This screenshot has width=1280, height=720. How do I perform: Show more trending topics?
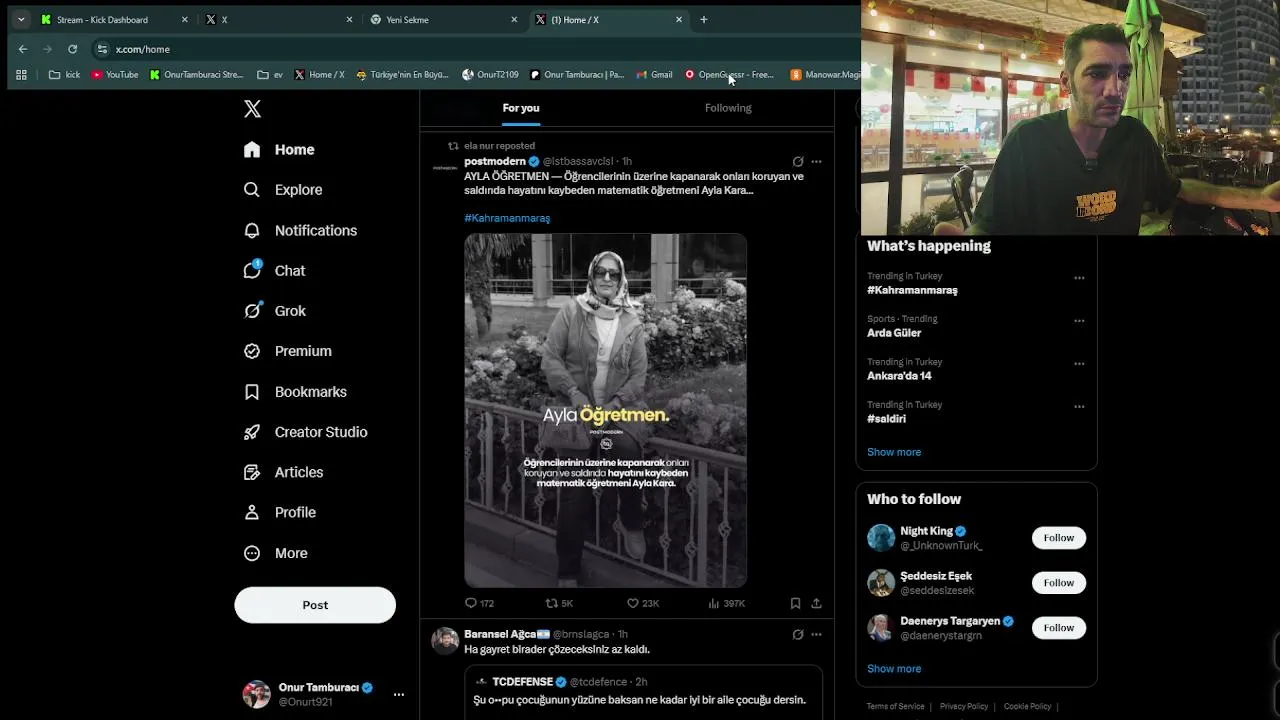click(x=894, y=452)
